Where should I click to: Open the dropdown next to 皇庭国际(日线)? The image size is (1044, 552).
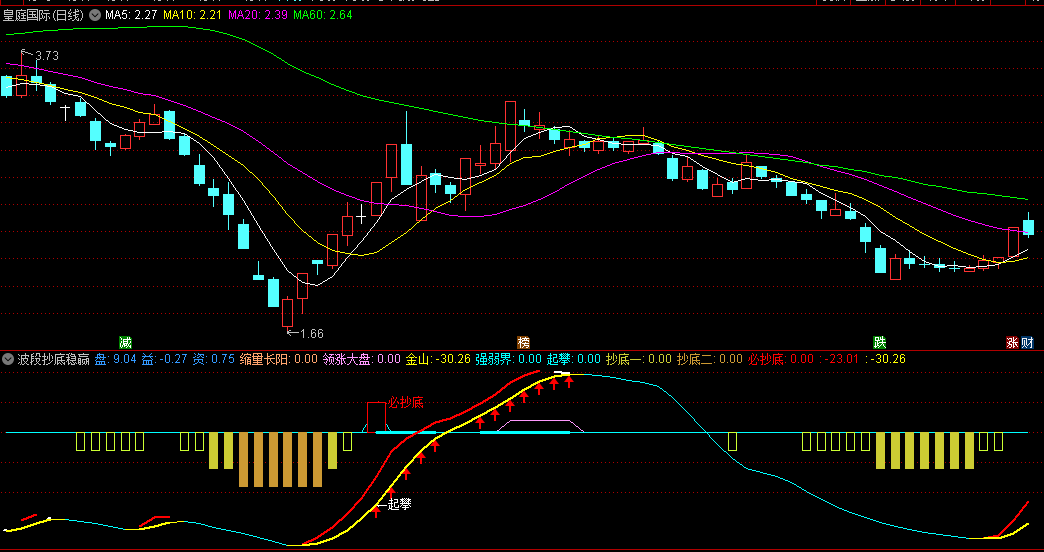[95, 15]
